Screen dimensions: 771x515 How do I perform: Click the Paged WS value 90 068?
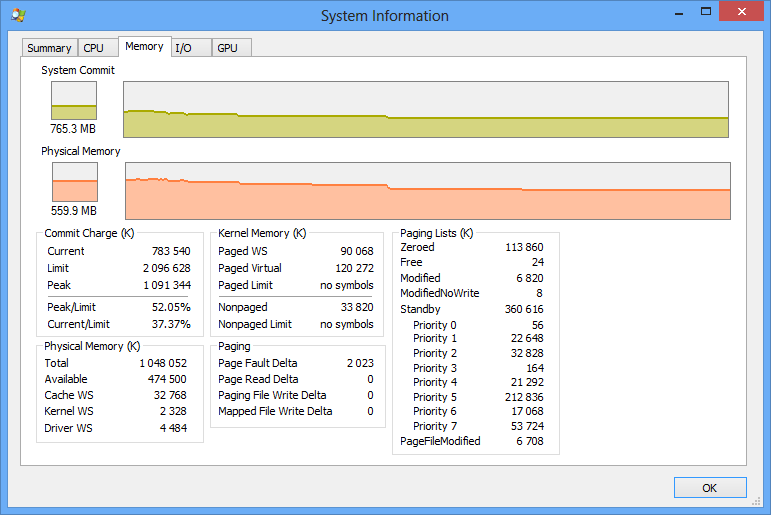pos(357,251)
